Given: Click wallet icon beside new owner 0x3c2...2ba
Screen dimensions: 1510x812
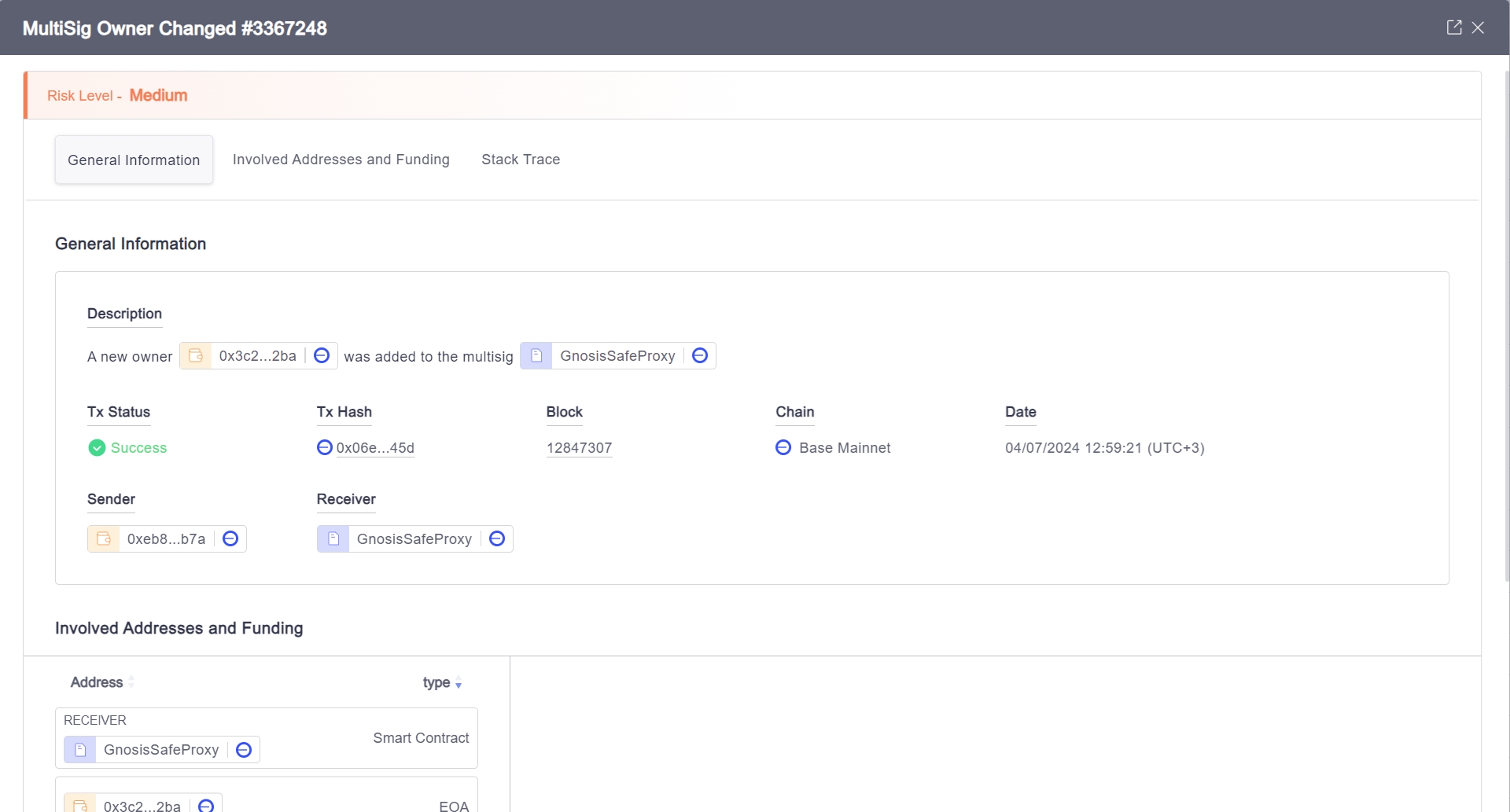Looking at the screenshot, I should [196, 356].
